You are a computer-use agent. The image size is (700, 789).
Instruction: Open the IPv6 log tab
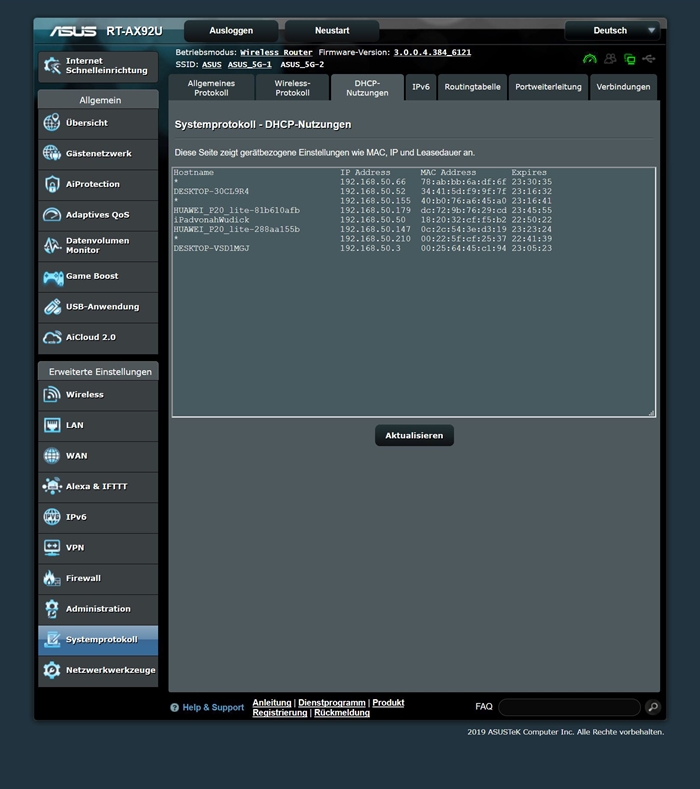[421, 87]
